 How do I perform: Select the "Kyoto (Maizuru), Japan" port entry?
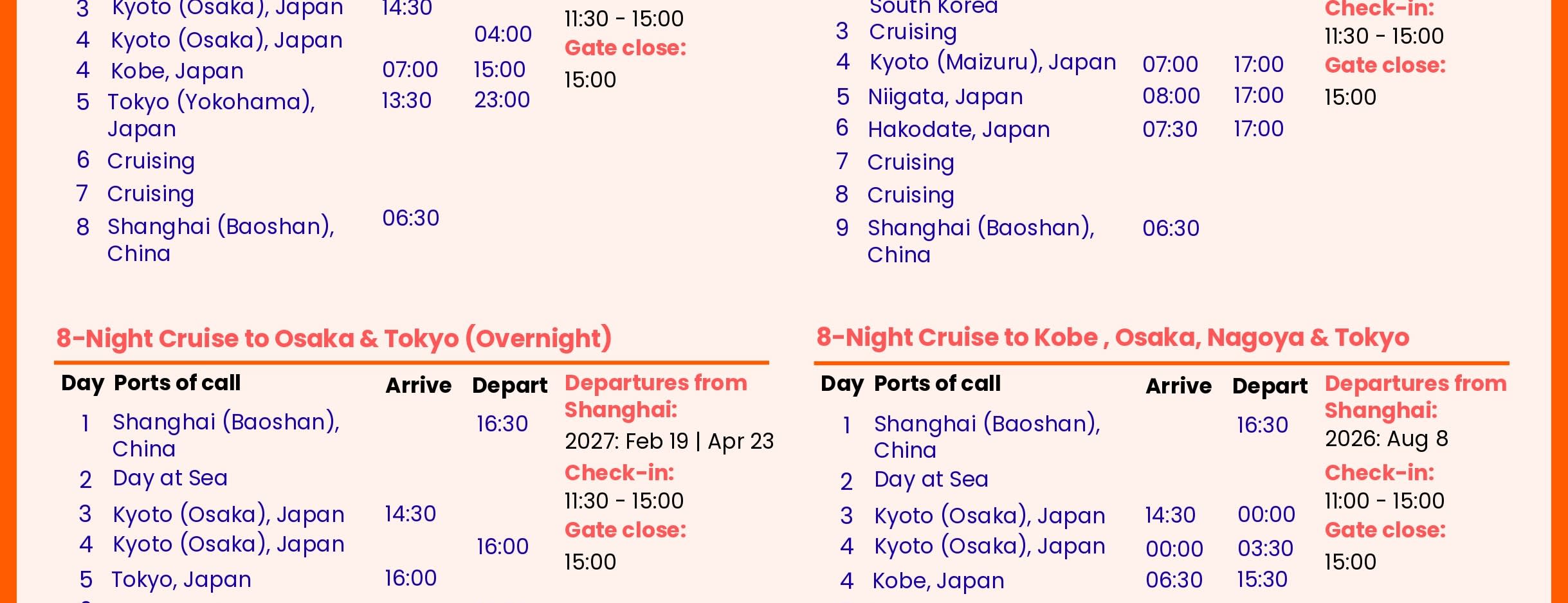point(992,62)
